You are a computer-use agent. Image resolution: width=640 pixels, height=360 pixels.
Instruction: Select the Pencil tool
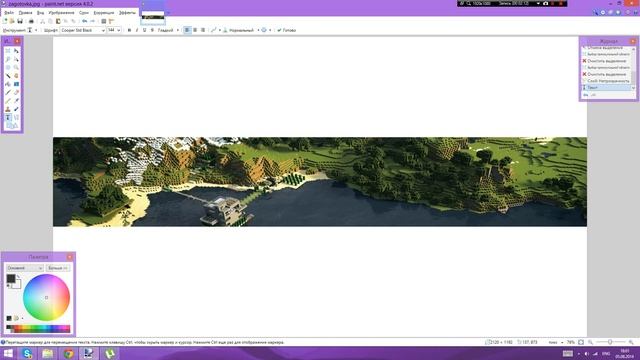(x=8, y=101)
